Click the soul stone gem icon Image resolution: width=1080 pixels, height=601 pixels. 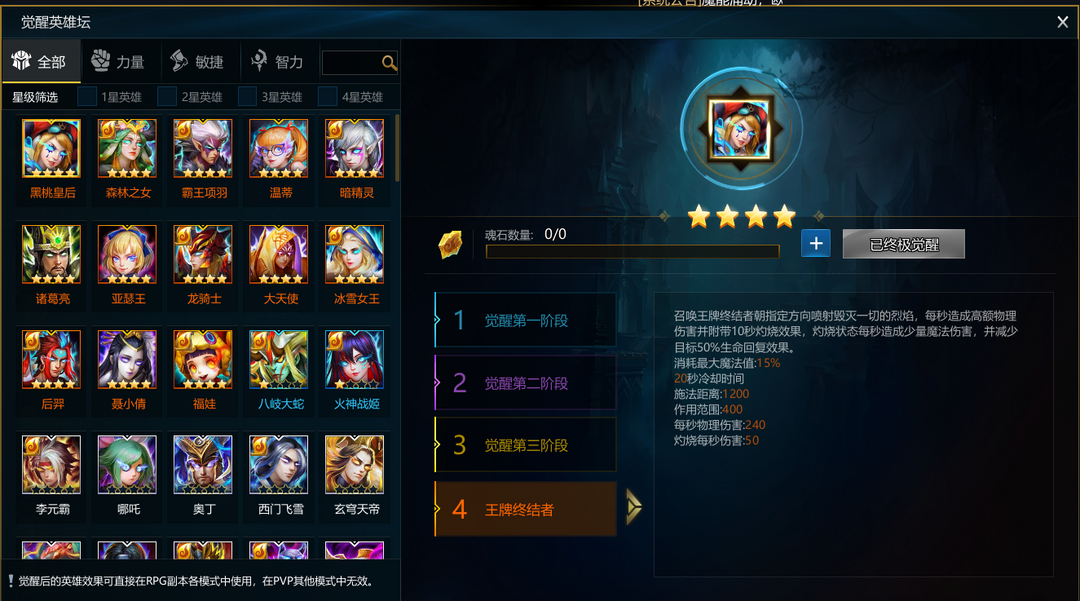450,244
